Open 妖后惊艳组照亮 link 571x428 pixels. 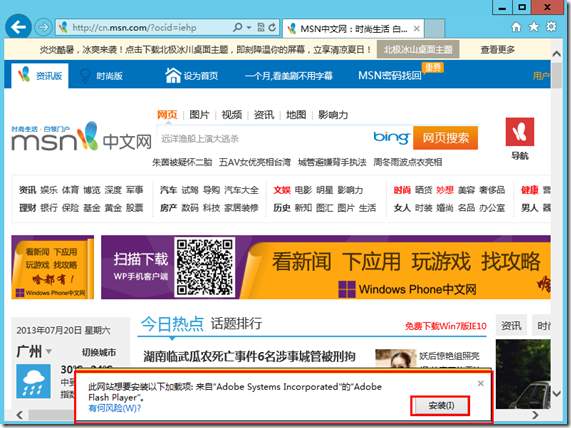449,356
